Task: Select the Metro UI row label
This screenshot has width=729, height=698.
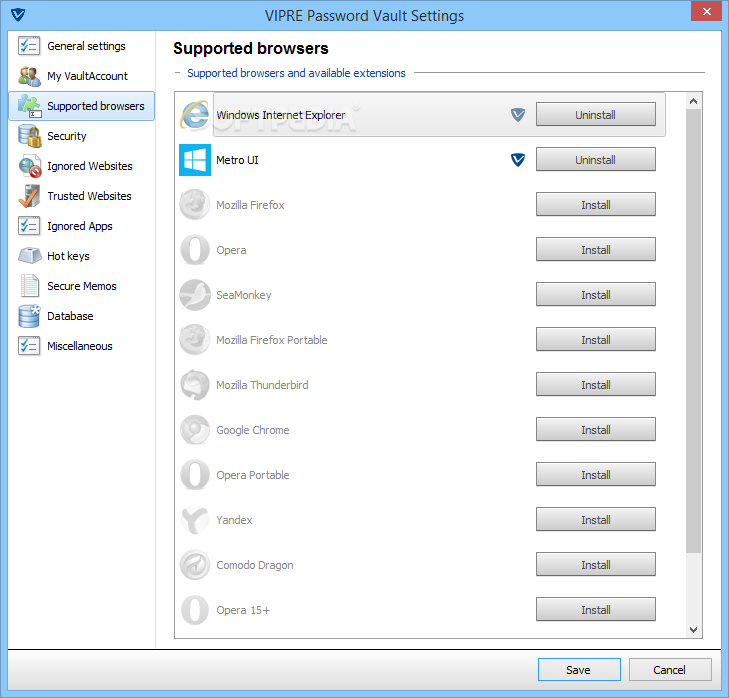Action: (x=237, y=160)
